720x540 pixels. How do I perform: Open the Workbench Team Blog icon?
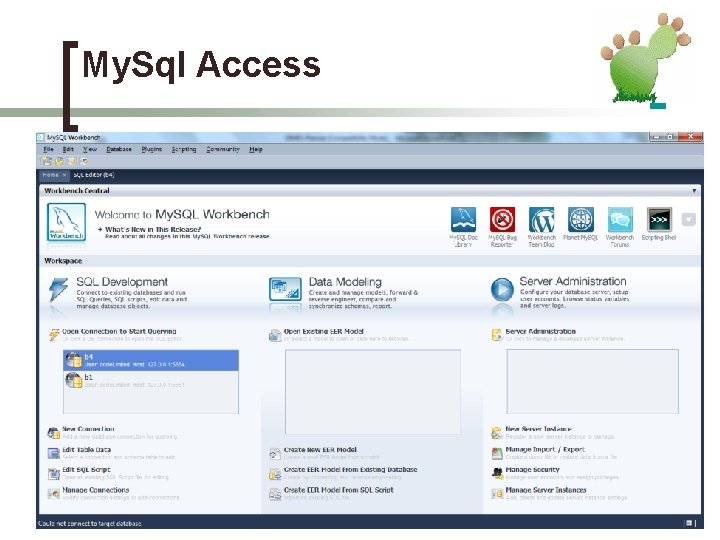pyautogui.click(x=542, y=219)
